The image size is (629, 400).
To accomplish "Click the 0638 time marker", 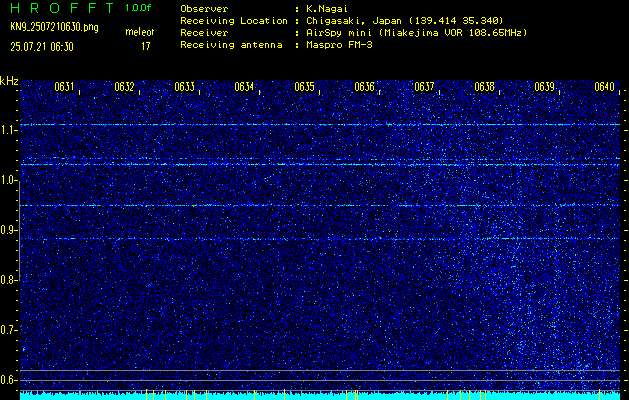I will coord(484,87).
